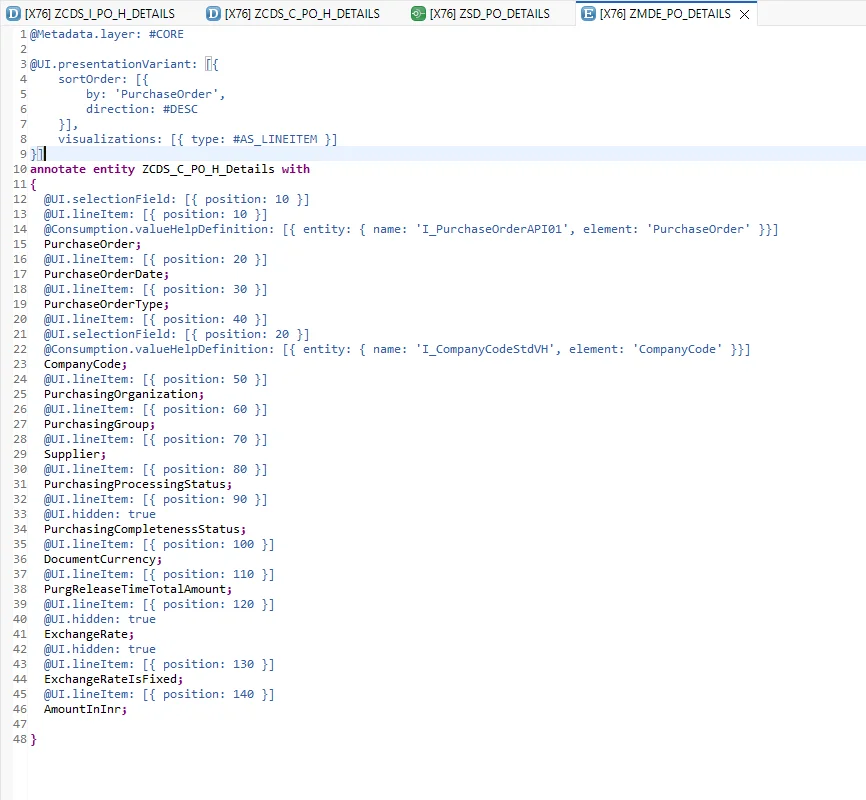Click the CompanyCode; field on line 23

(85, 364)
